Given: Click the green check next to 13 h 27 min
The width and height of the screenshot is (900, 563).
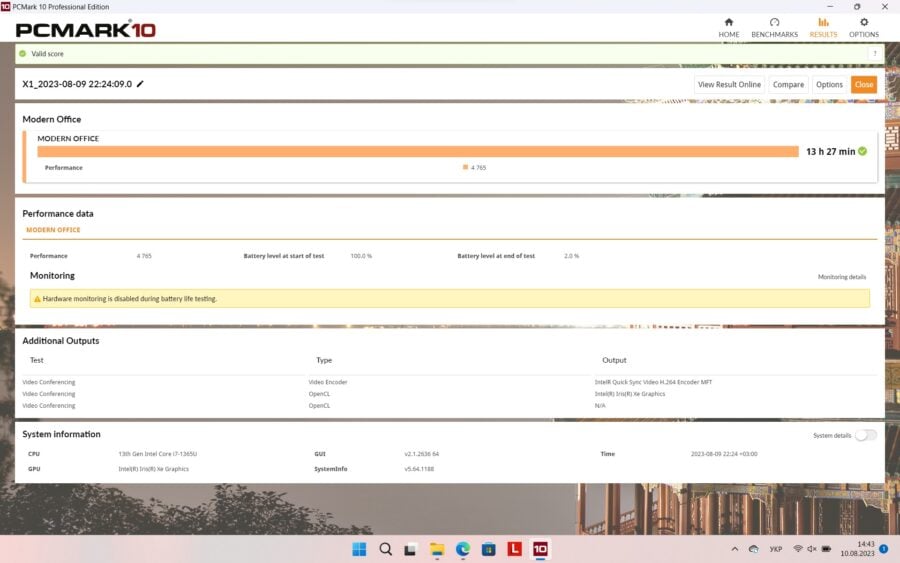Looking at the screenshot, I should pos(862,152).
